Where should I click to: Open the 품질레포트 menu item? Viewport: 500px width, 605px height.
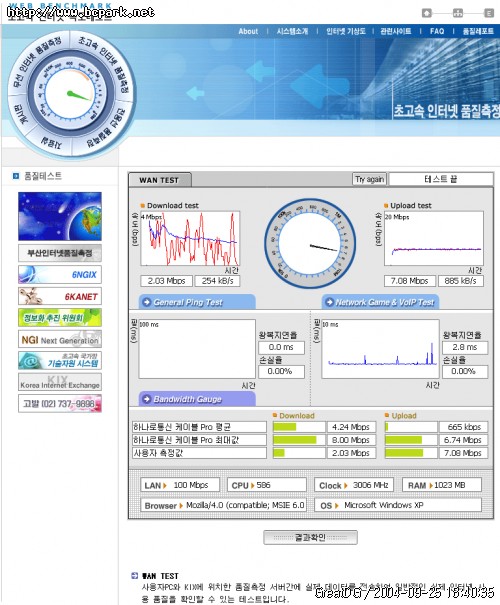coord(478,31)
